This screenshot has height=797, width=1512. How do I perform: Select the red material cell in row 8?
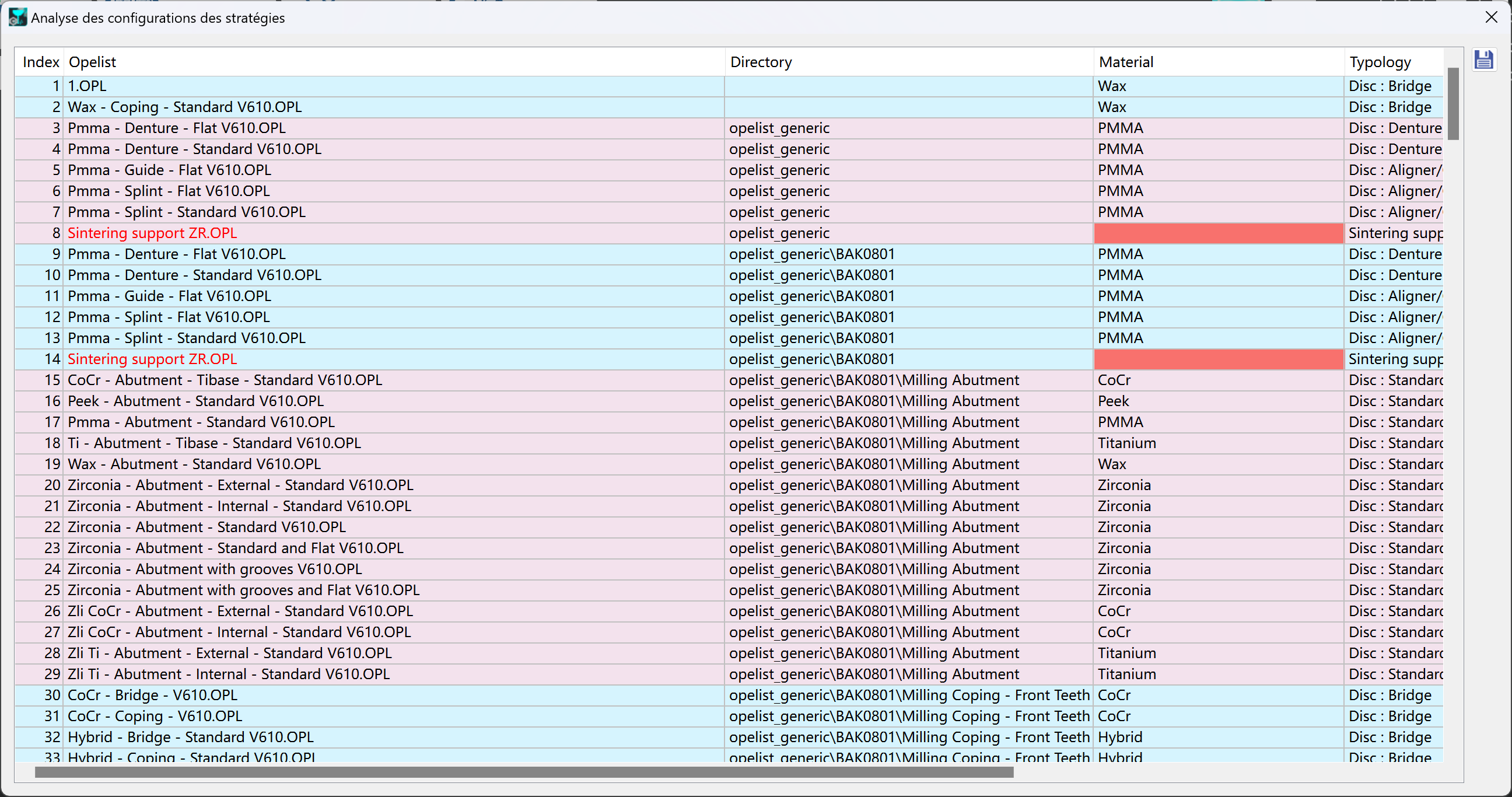(x=1219, y=233)
